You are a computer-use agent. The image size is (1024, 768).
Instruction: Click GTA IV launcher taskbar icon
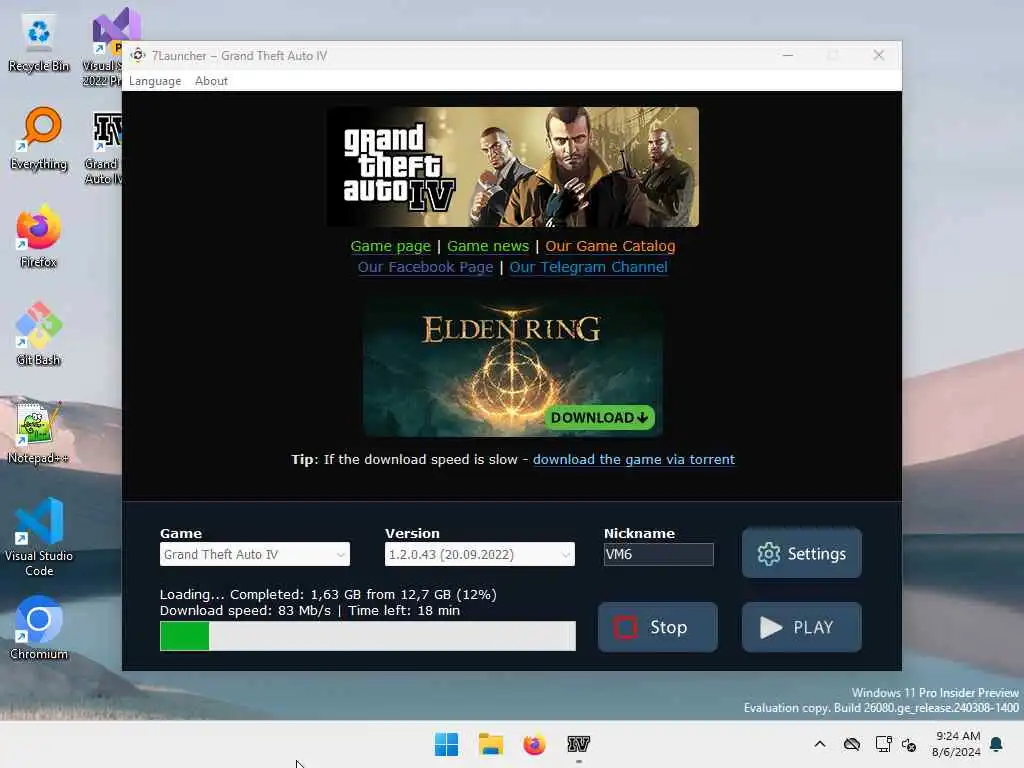click(x=579, y=744)
